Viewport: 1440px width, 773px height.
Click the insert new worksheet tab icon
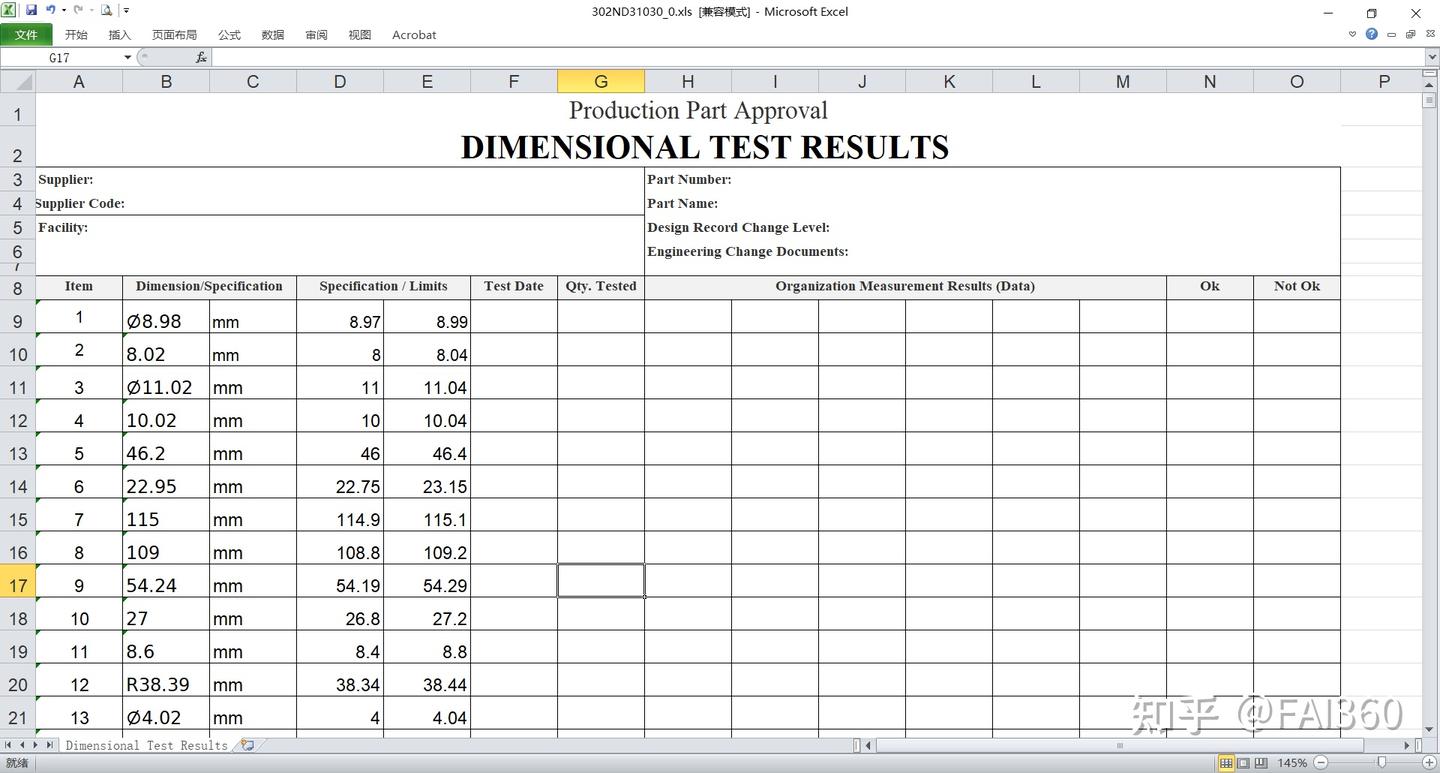click(x=247, y=745)
